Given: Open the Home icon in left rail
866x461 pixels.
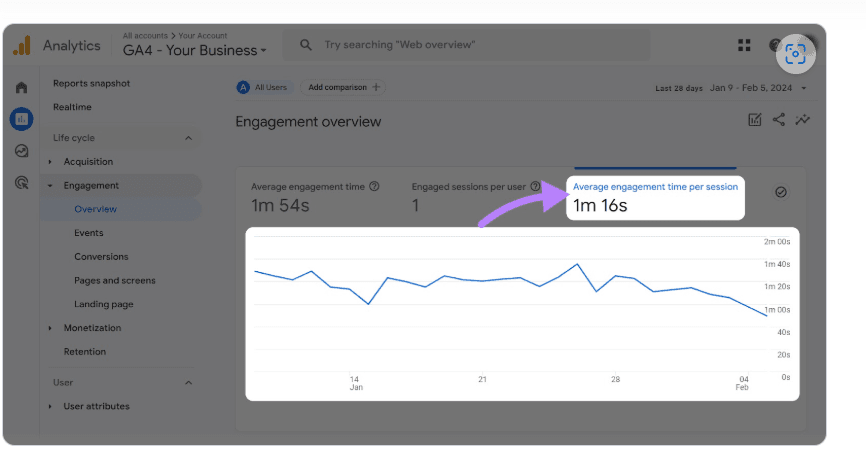Looking at the screenshot, I should coord(22,87).
